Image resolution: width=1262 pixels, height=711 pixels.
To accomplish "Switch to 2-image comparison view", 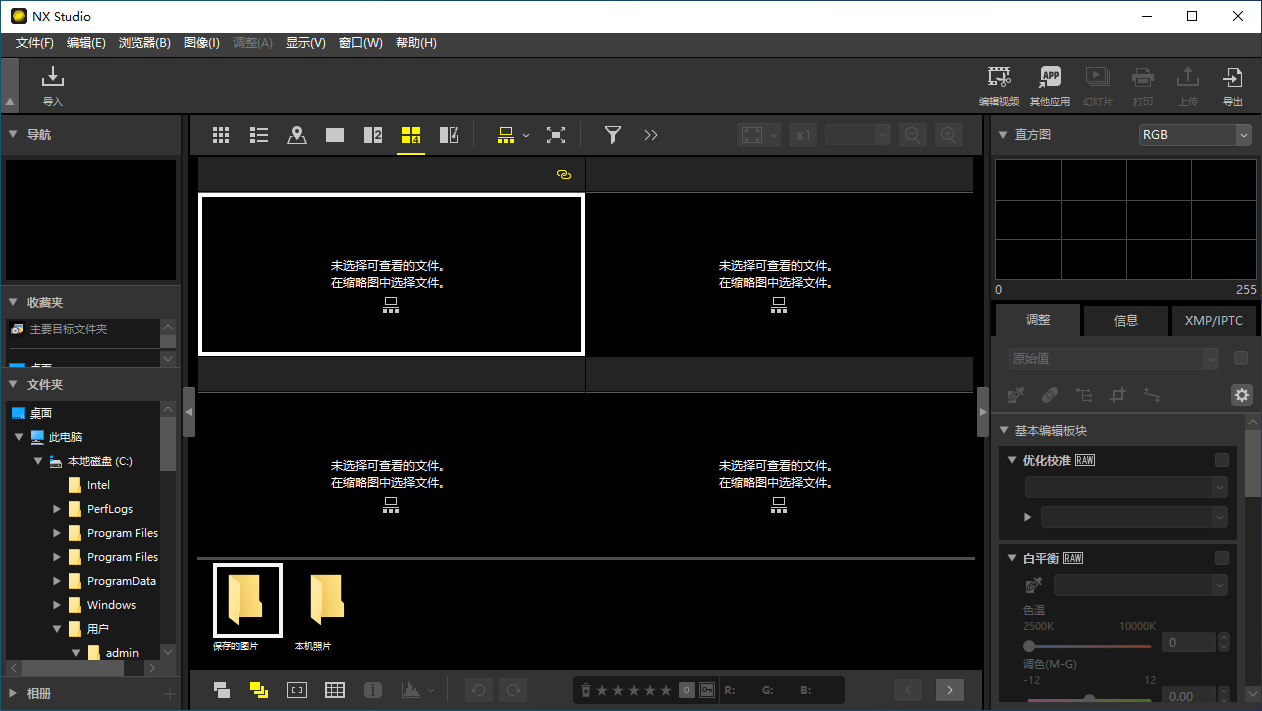I will click(x=372, y=134).
